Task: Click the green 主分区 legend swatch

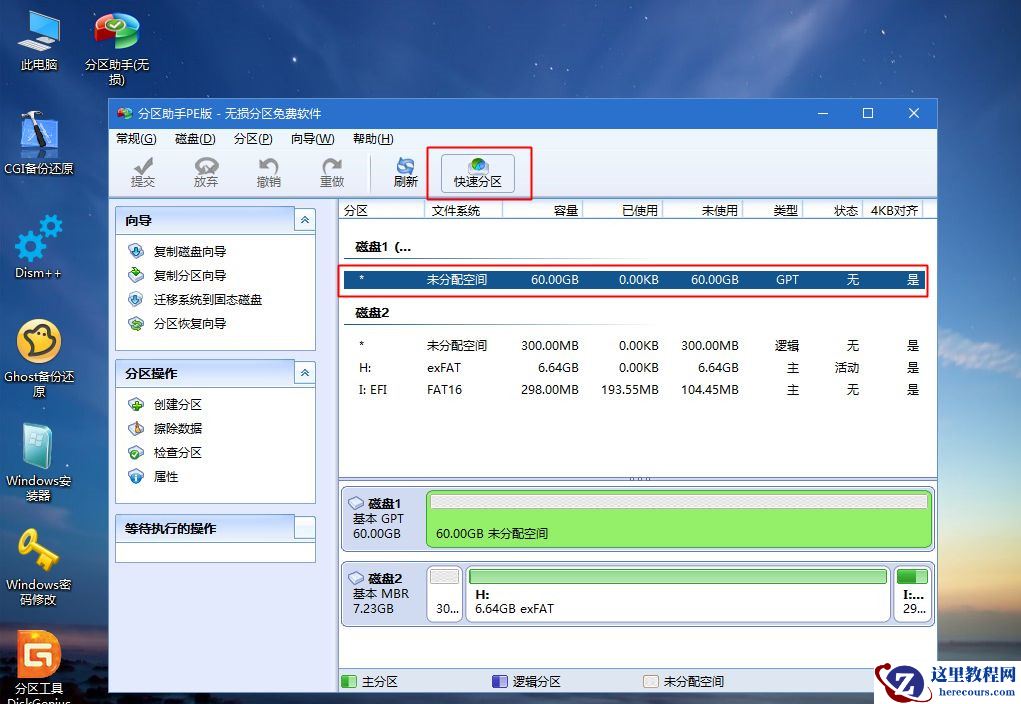Action: pyautogui.click(x=348, y=680)
